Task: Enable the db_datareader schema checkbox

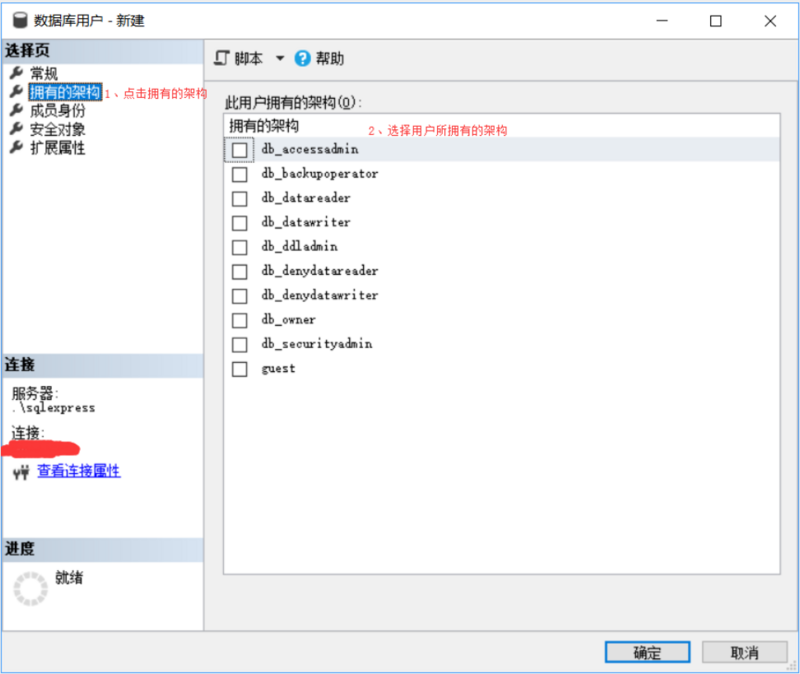Action: (x=239, y=198)
